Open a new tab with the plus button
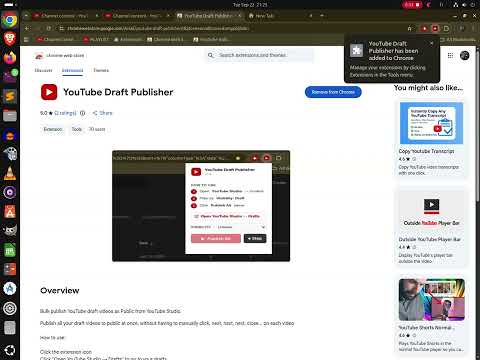Screen dimensions: 480x360 [x=322, y=16]
